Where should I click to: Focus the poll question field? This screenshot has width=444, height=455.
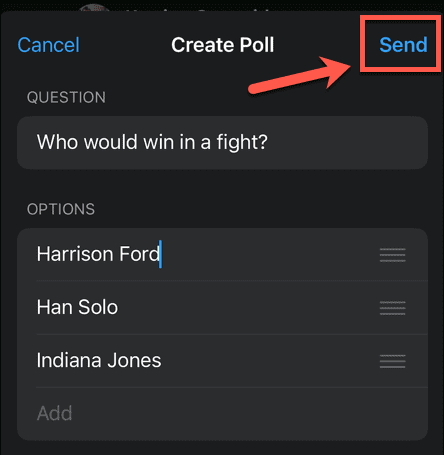tap(222, 142)
